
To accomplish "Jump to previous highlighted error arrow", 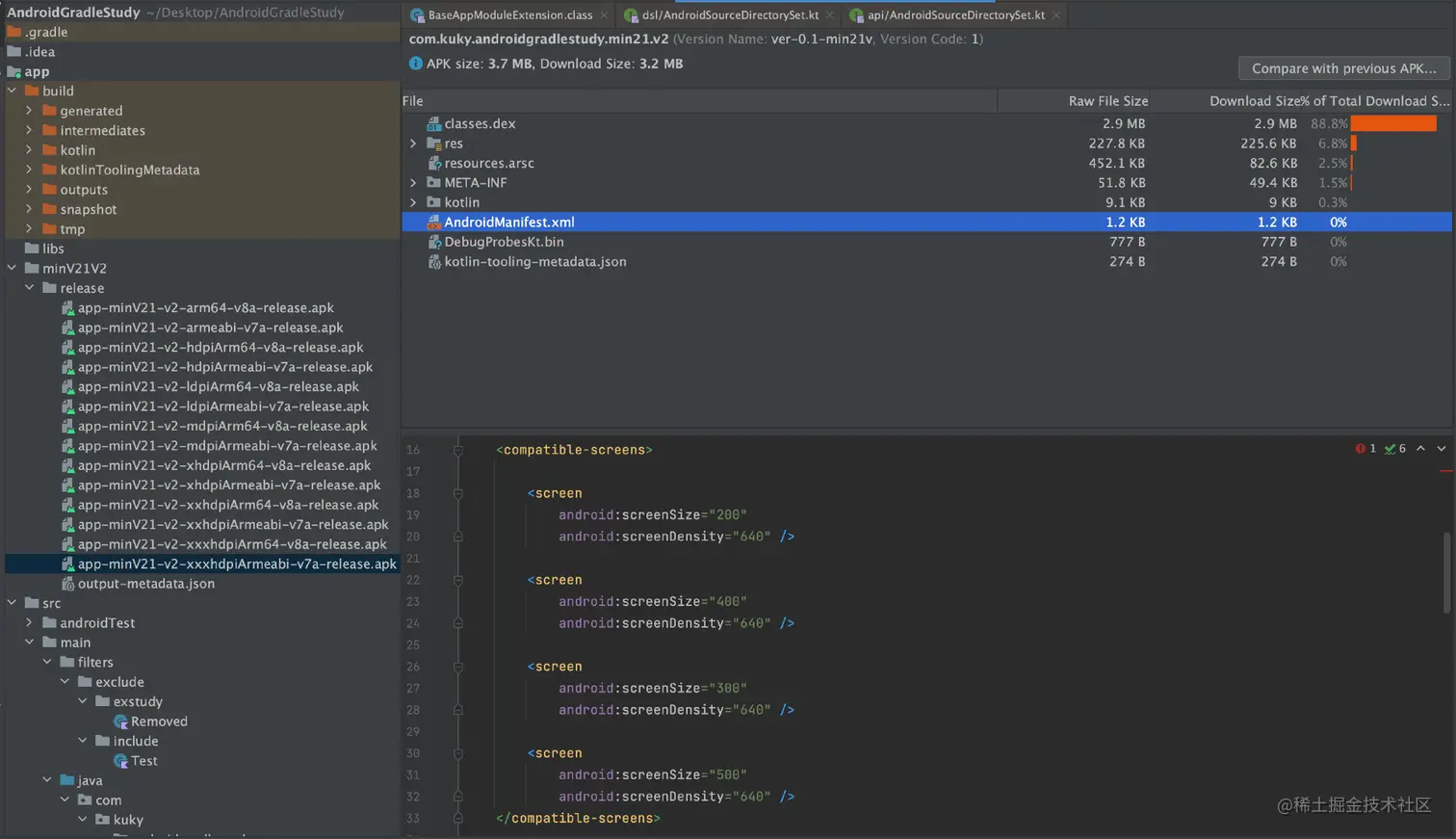I will (x=1420, y=449).
